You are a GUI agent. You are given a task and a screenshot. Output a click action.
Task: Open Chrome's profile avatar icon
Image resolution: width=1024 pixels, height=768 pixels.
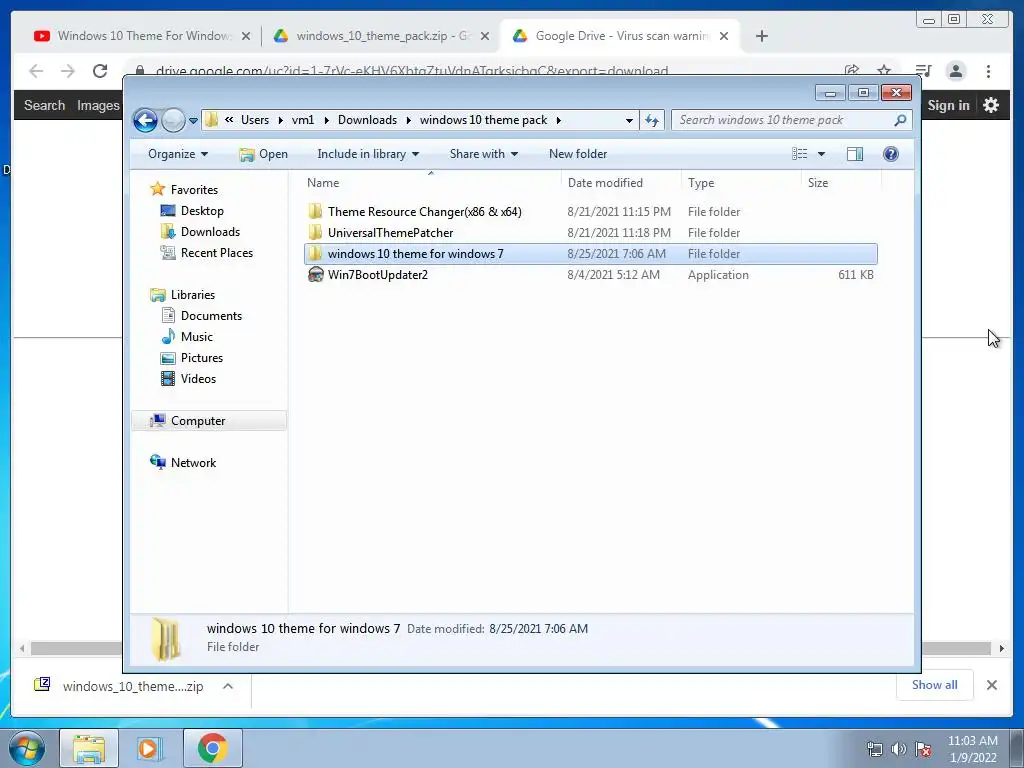[955, 71]
